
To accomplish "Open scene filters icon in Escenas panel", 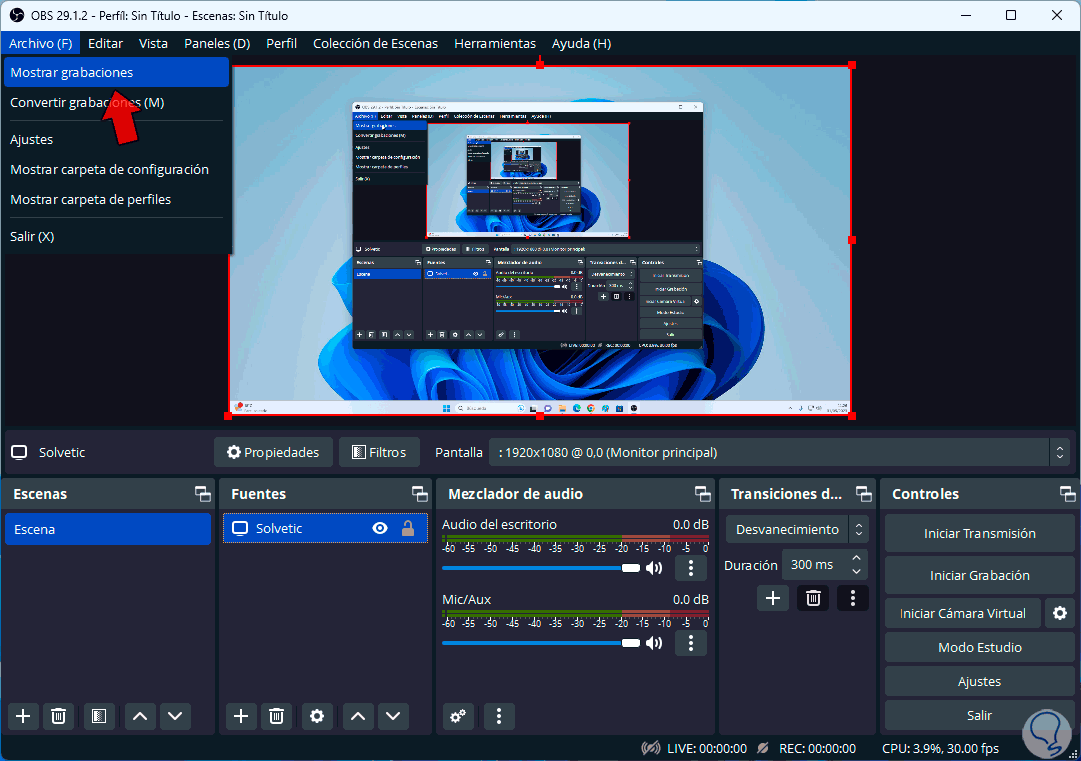I will 98,715.
